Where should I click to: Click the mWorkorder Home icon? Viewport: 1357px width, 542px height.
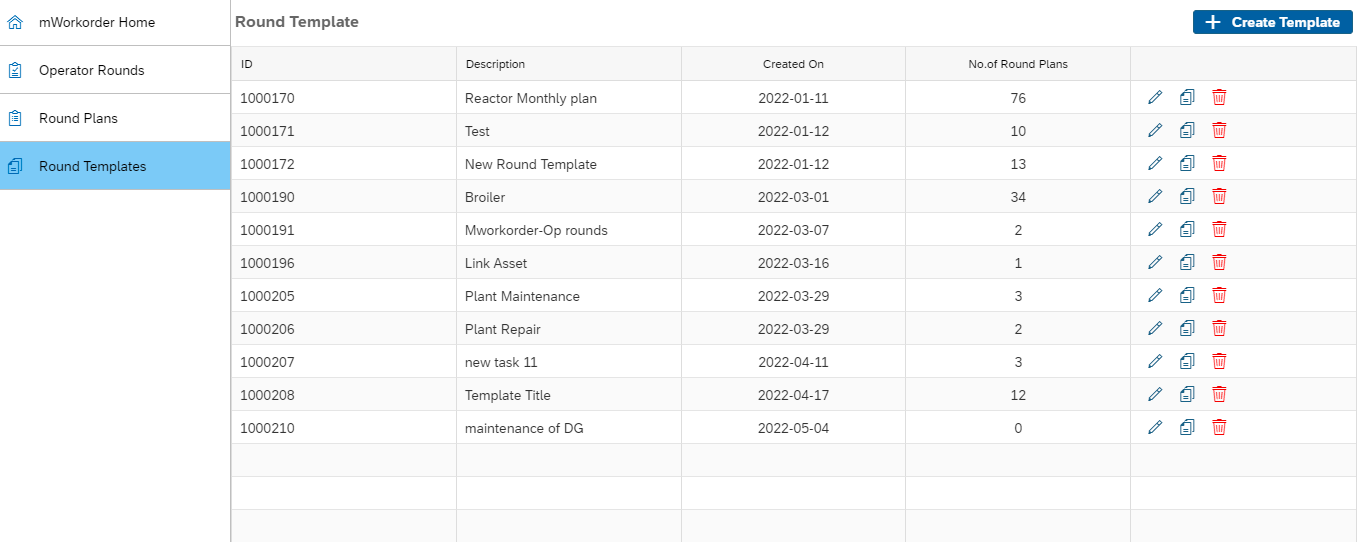pos(15,22)
